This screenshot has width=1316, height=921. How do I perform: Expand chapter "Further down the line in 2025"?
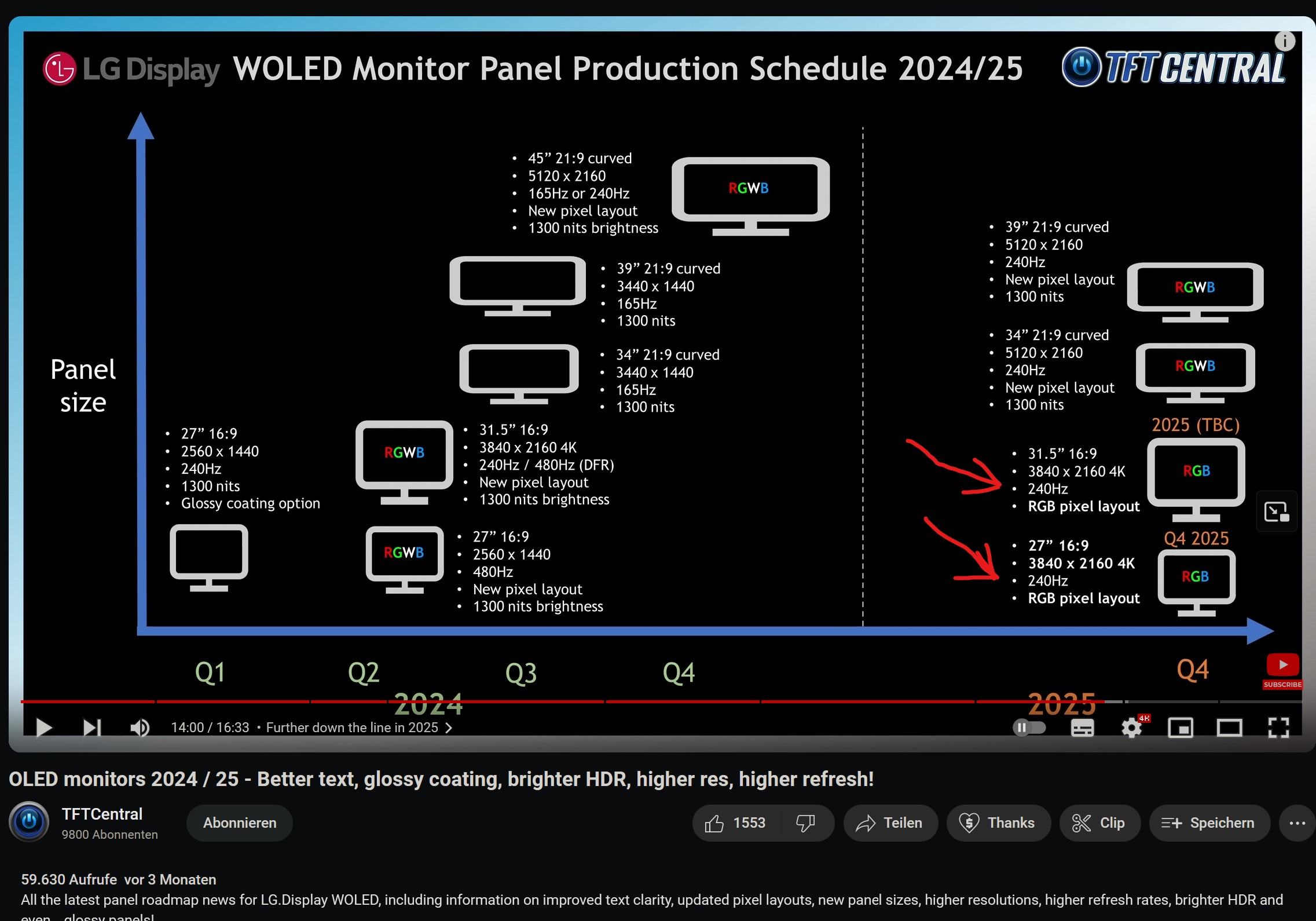[359, 728]
